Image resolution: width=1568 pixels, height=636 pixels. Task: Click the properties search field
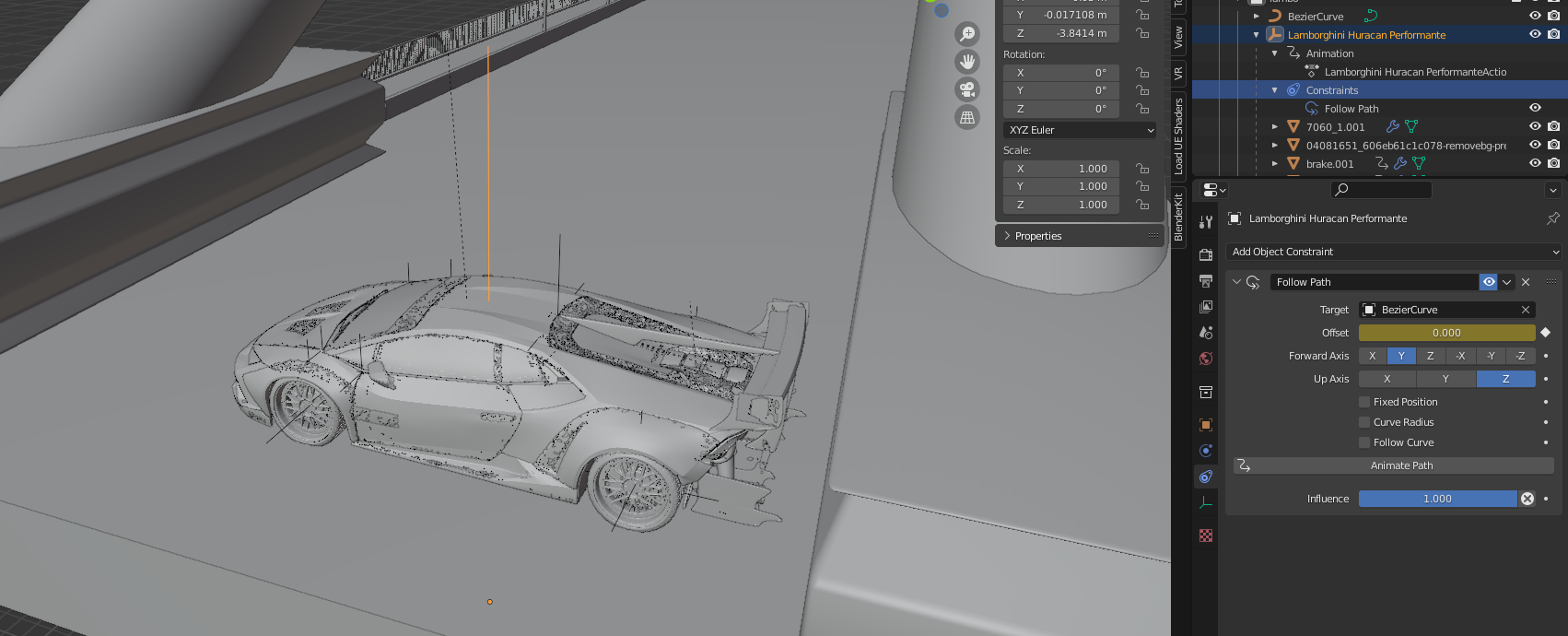(x=1381, y=189)
